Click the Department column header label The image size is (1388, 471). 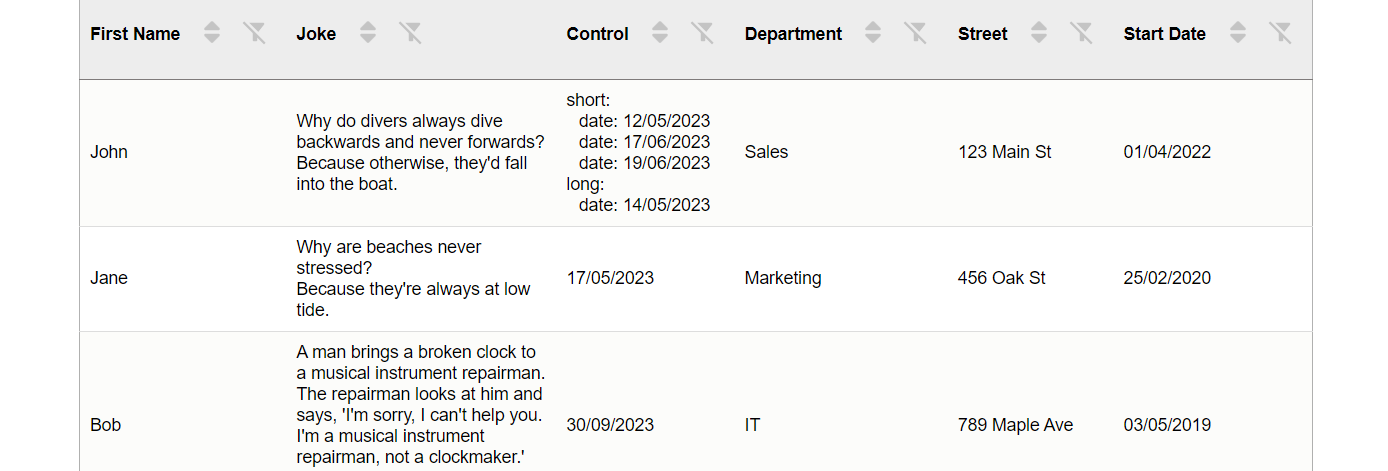click(793, 34)
